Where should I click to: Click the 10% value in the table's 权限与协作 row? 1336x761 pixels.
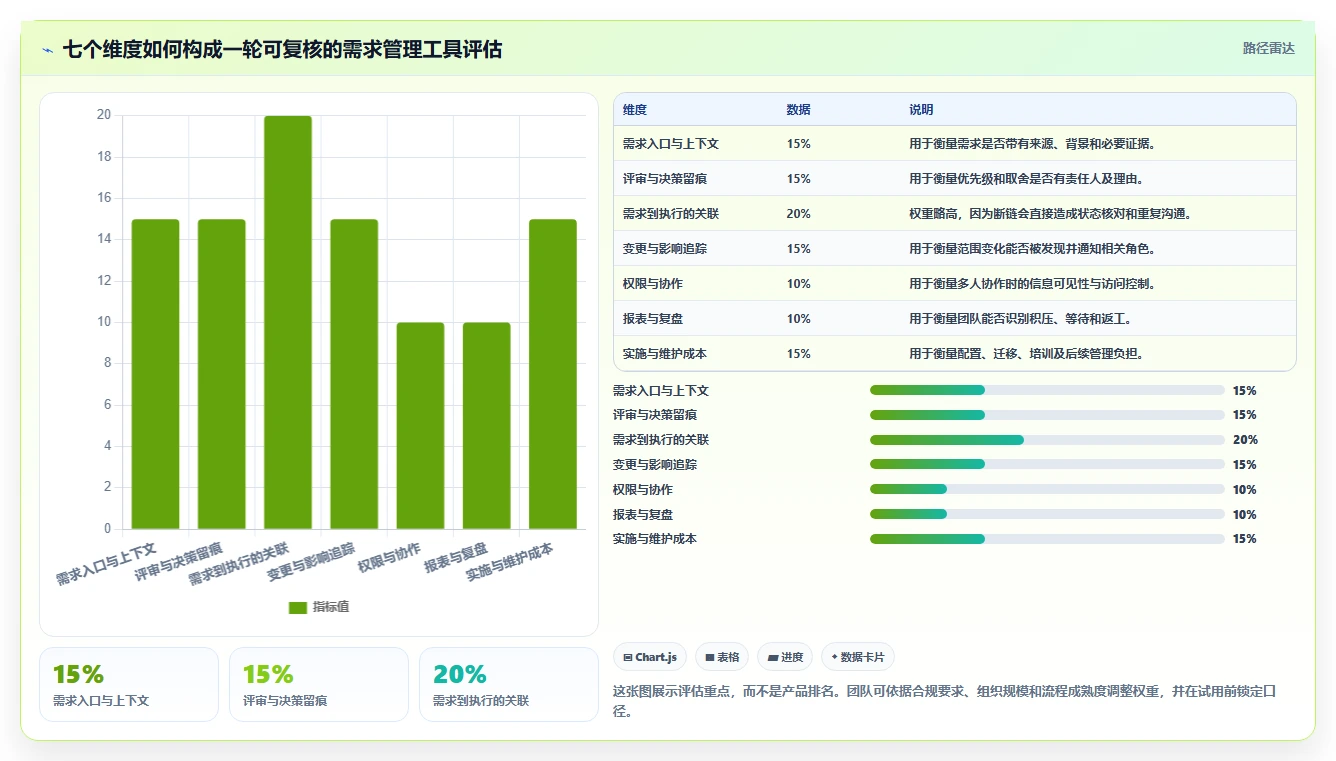coord(799,284)
